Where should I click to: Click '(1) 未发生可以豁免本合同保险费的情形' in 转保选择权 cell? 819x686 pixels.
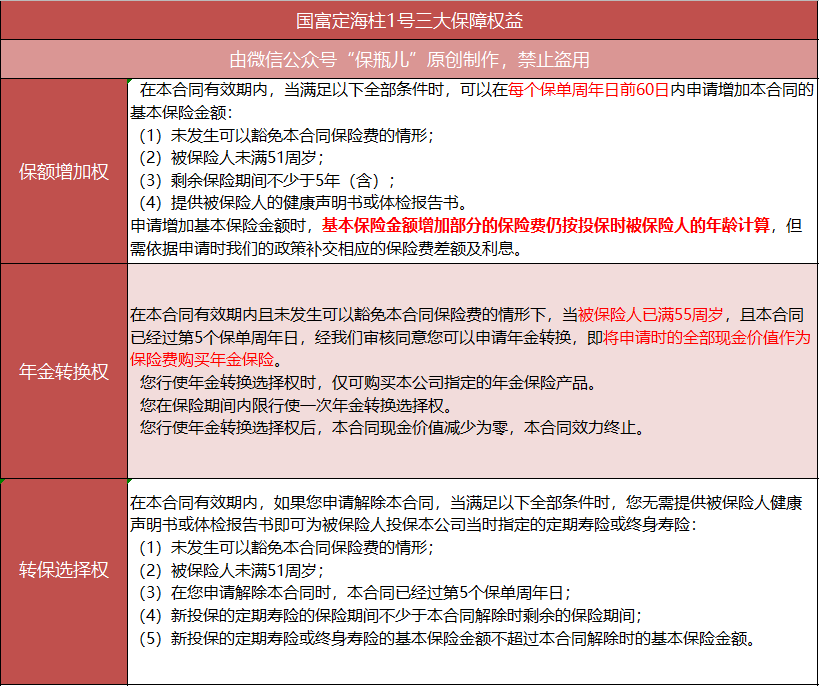pyautogui.click(x=286, y=548)
